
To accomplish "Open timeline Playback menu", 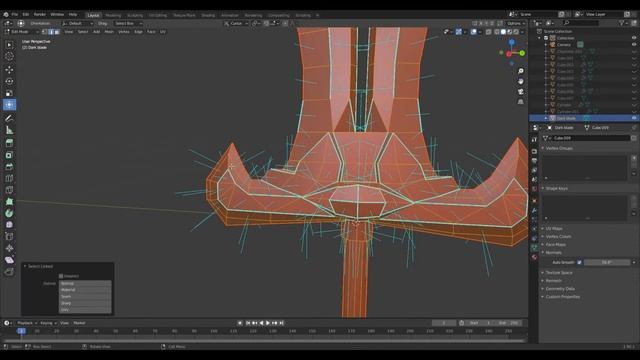I will (x=27, y=323).
